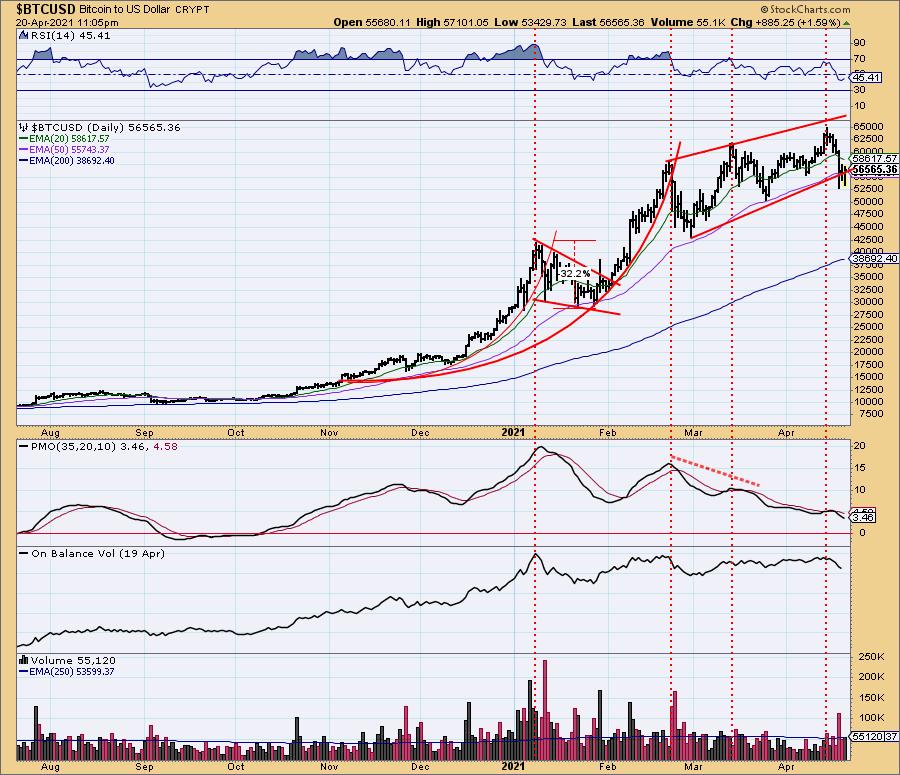This screenshot has height=775, width=900.
Task: Click the RSI(14) 45.41 indicator label
Action: (x=71, y=35)
